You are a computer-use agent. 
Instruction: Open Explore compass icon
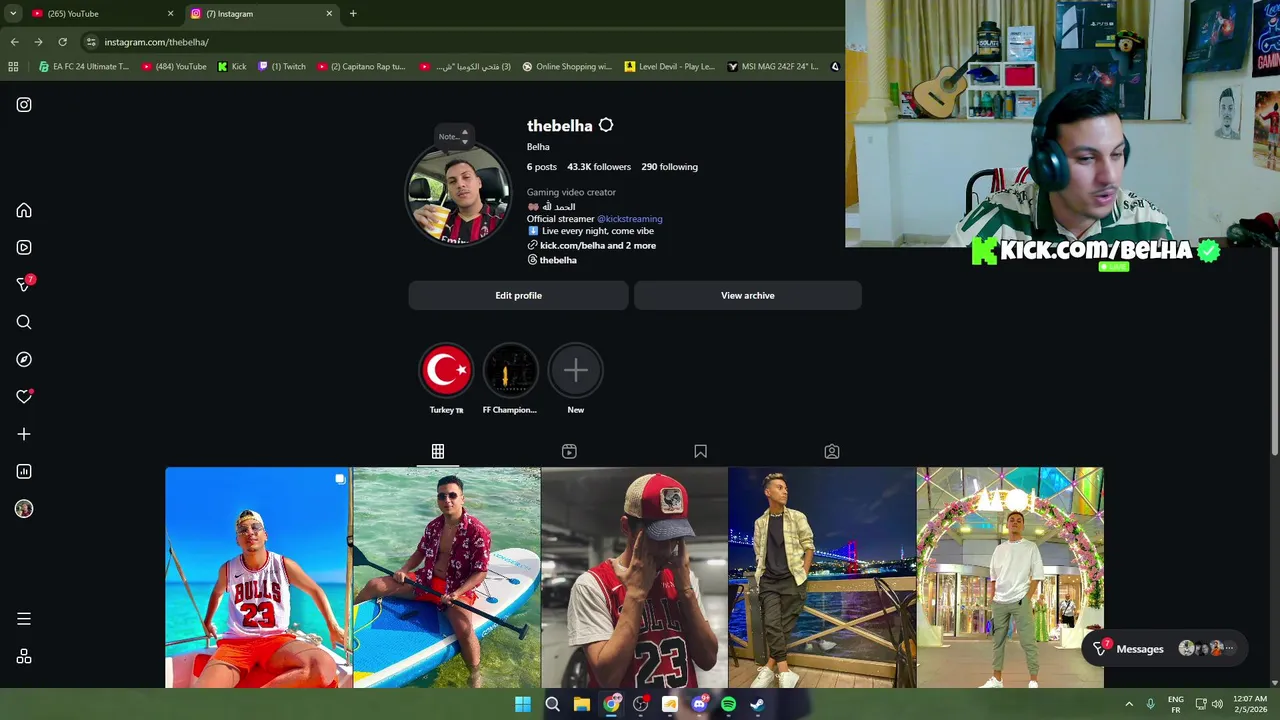pos(24,359)
